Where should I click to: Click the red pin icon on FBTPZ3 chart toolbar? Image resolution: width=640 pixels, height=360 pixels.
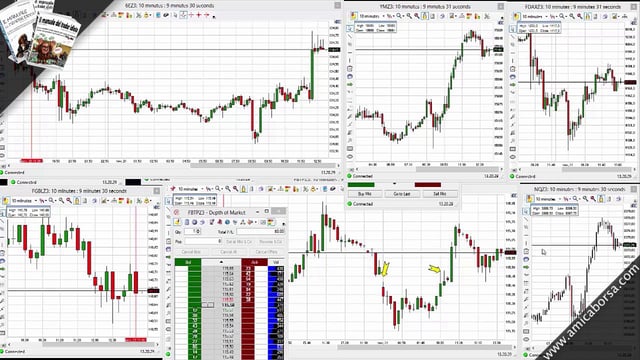(173, 189)
